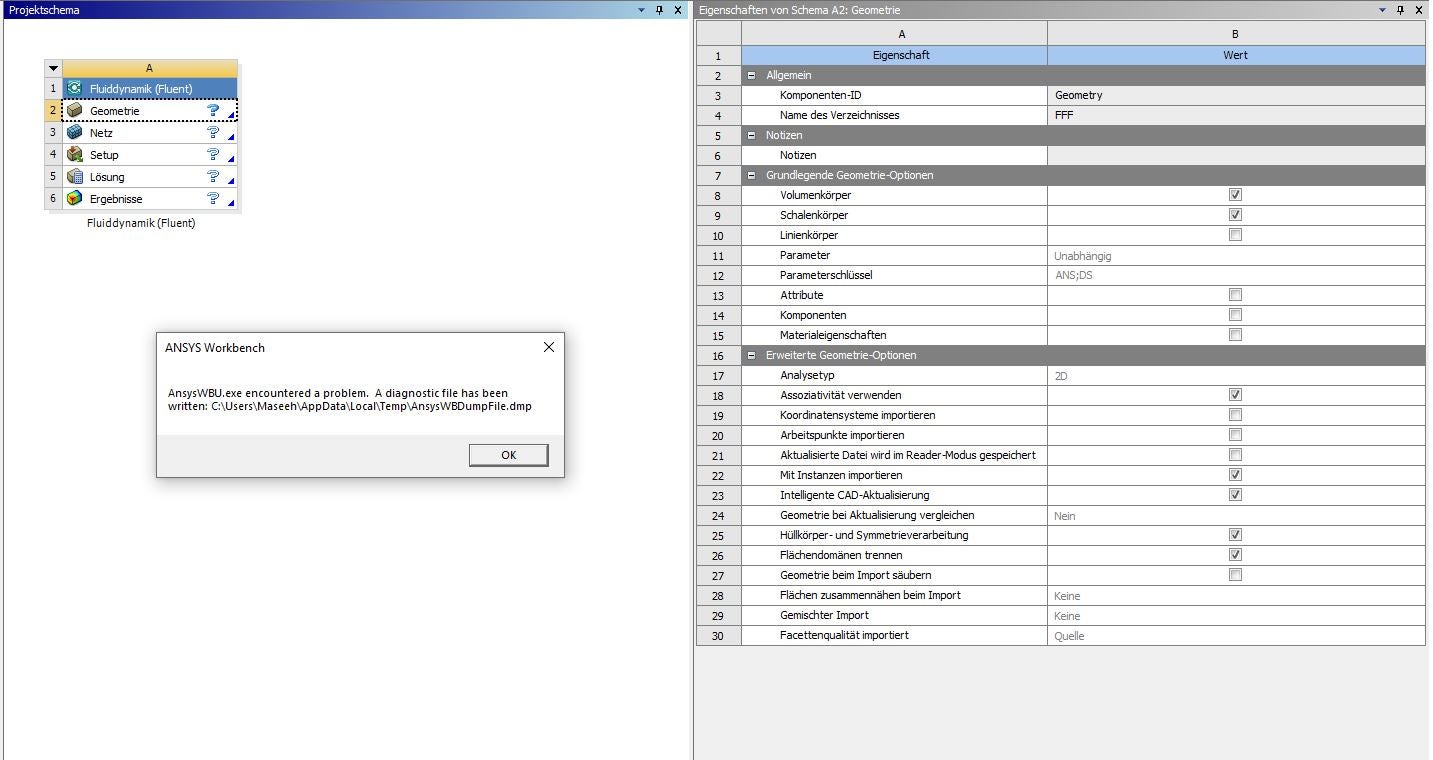Click the Fluent system icon in row 1
Viewport: 1433px width, 760px height.
pyautogui.click(x=74, y=89)
